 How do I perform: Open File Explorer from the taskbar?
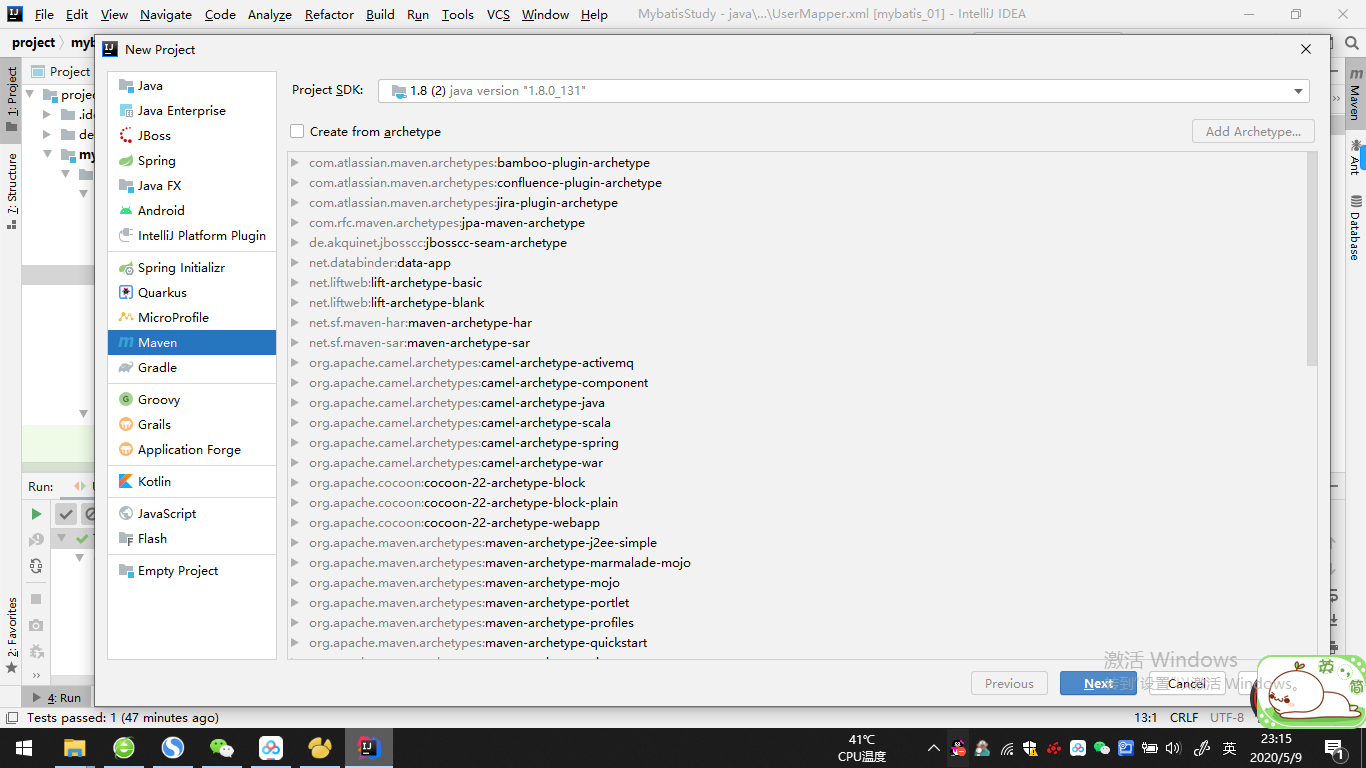(x=75, y=748)
